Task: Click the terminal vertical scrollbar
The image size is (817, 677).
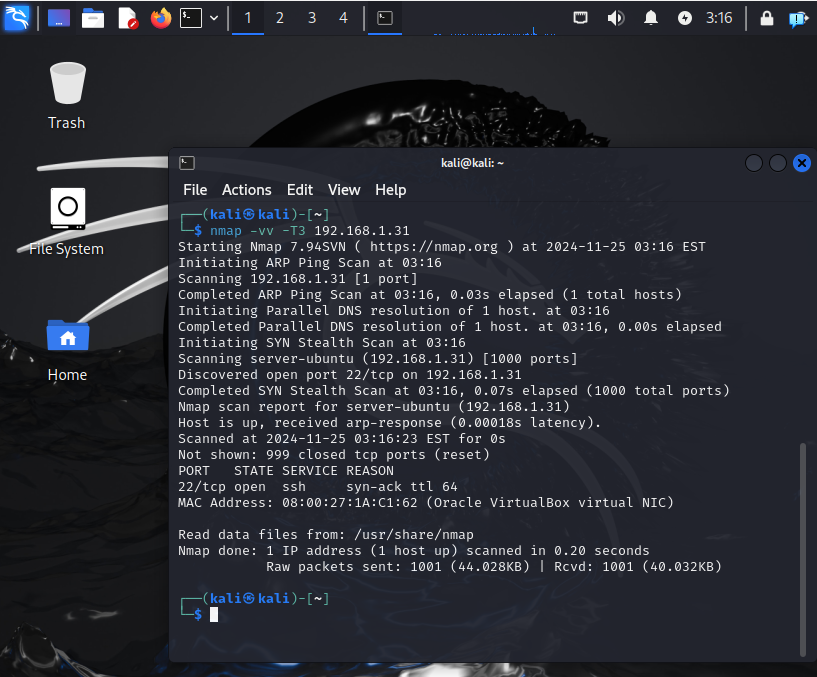Action: pos(803,550)
